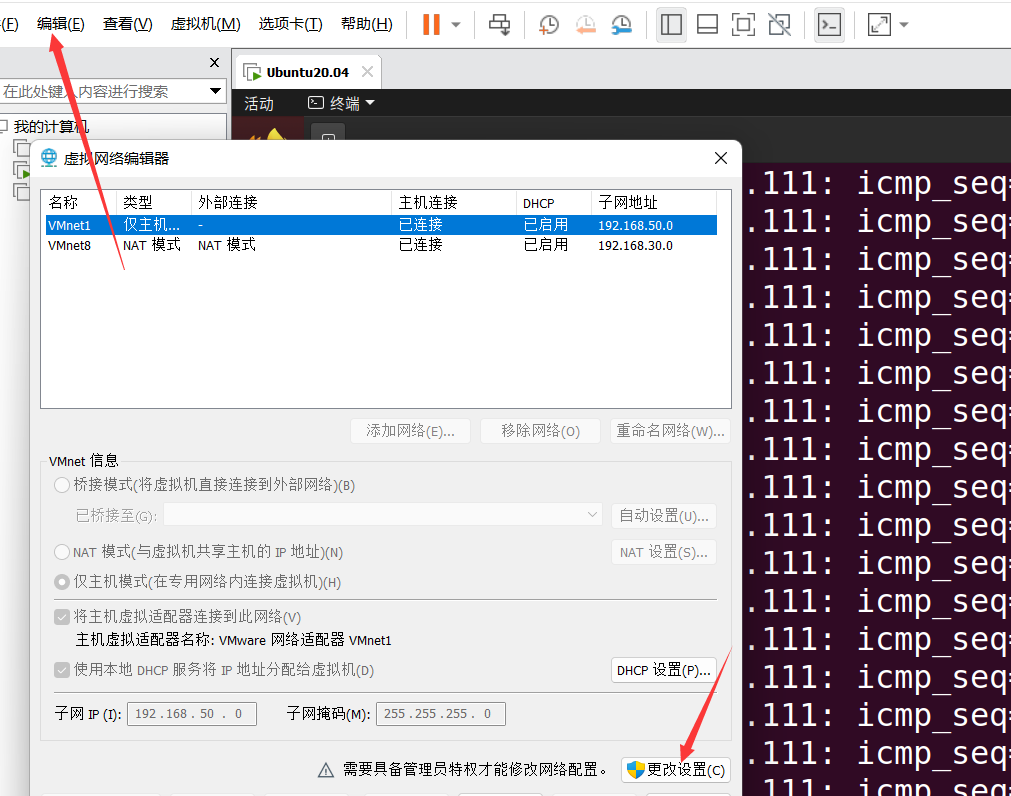Viewport: 1011px width, 796px height.
Task: Close the library sidebar panel
Action: click(215, 63)
